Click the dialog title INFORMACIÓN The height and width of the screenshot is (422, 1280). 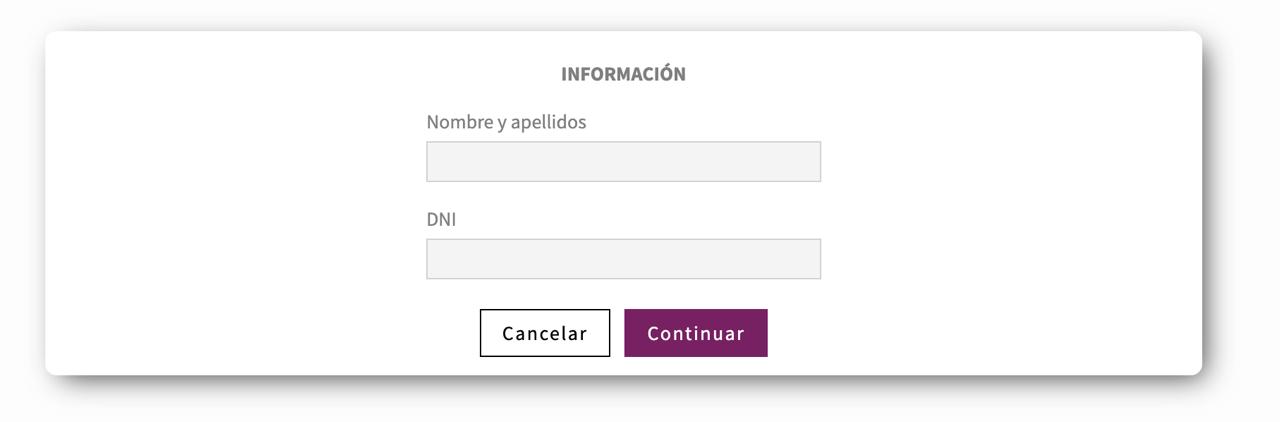pyautogui.click(x=623, y=74)
